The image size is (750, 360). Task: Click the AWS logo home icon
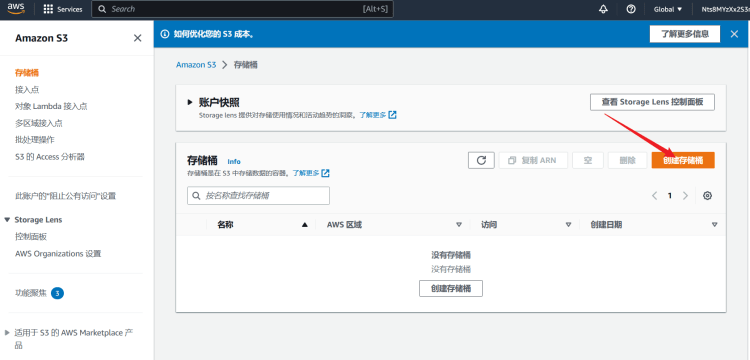(x=16, y=9)
